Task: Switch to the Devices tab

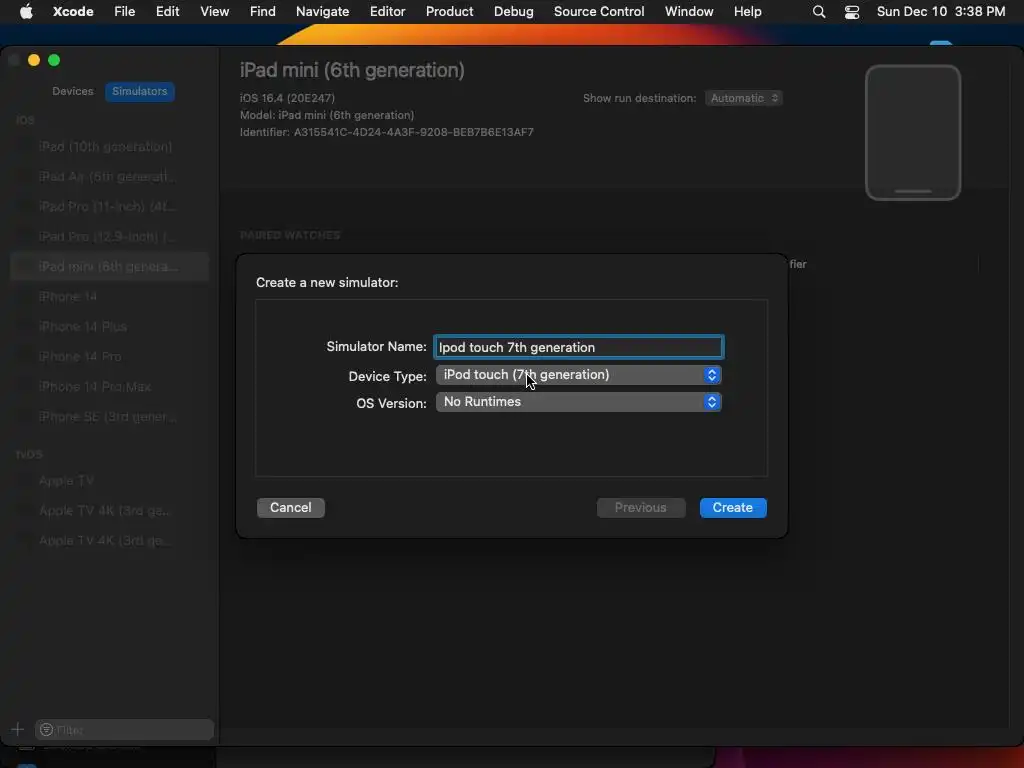Action: click(72, 91)
